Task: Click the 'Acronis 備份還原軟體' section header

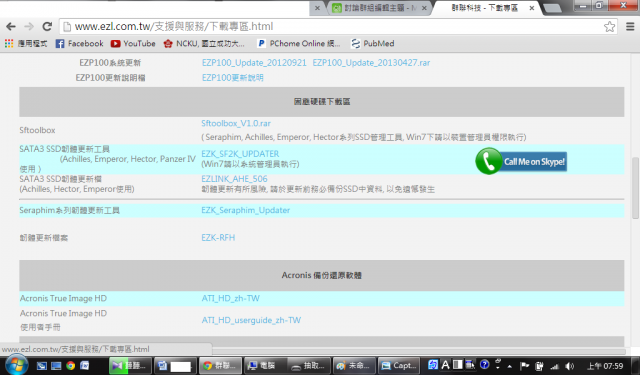Action: [322, 275]
